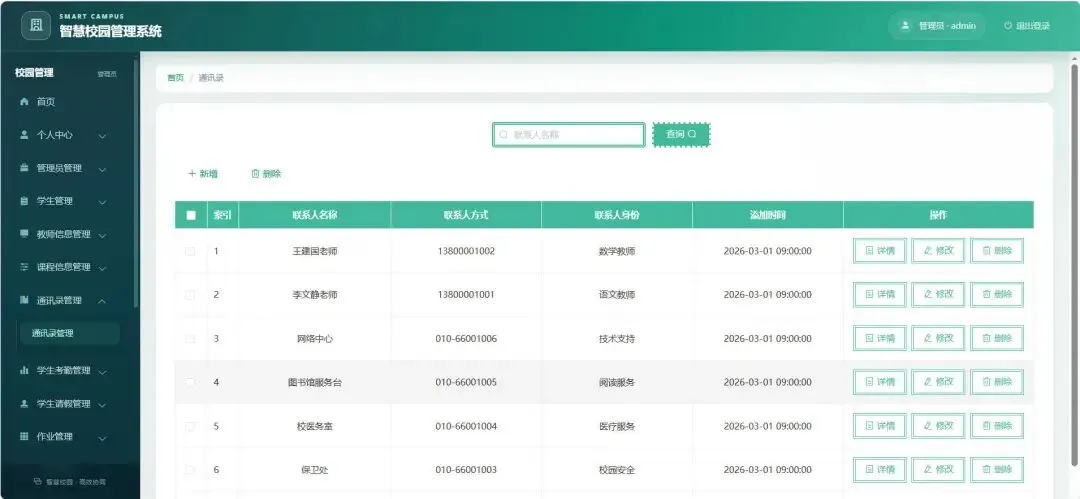Expand the 管理员管理 chevron

[x=102, y=169]
